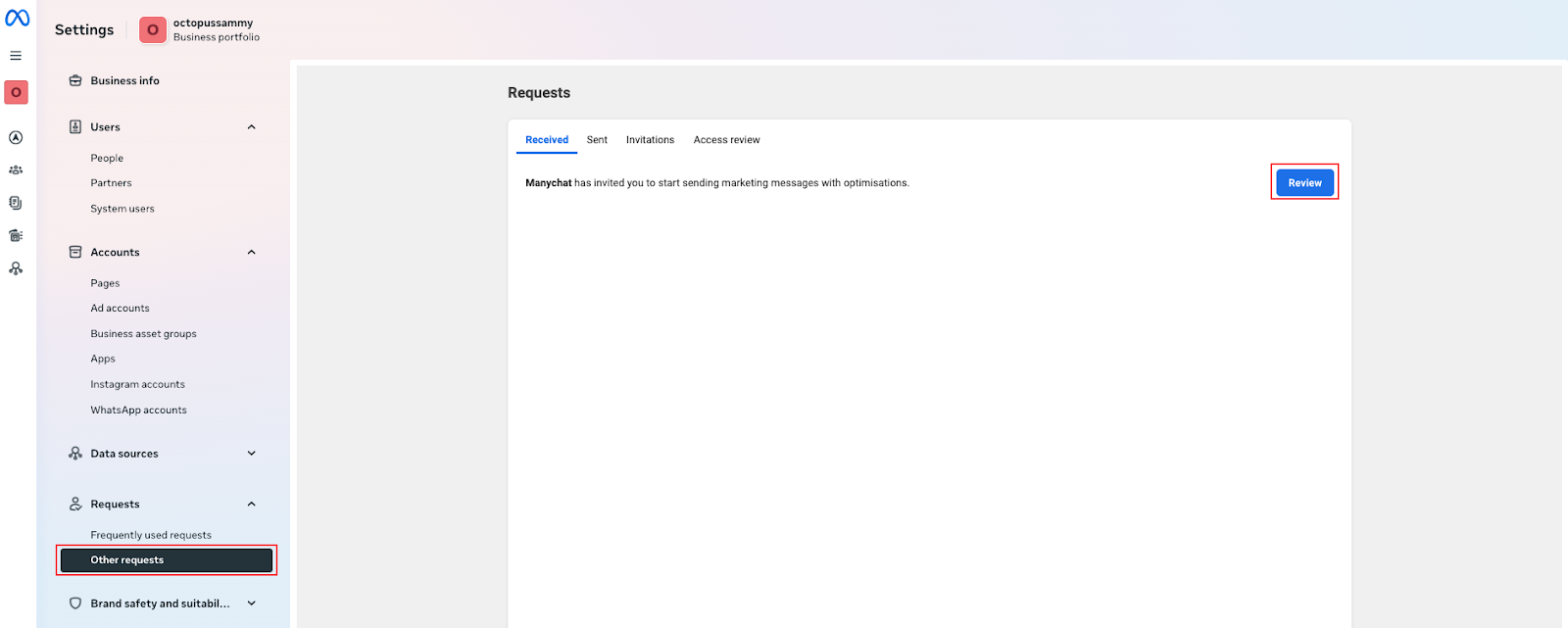Click the Meta logo icon
Viewport: 1568px width, 628px height.
click(17, 18)
